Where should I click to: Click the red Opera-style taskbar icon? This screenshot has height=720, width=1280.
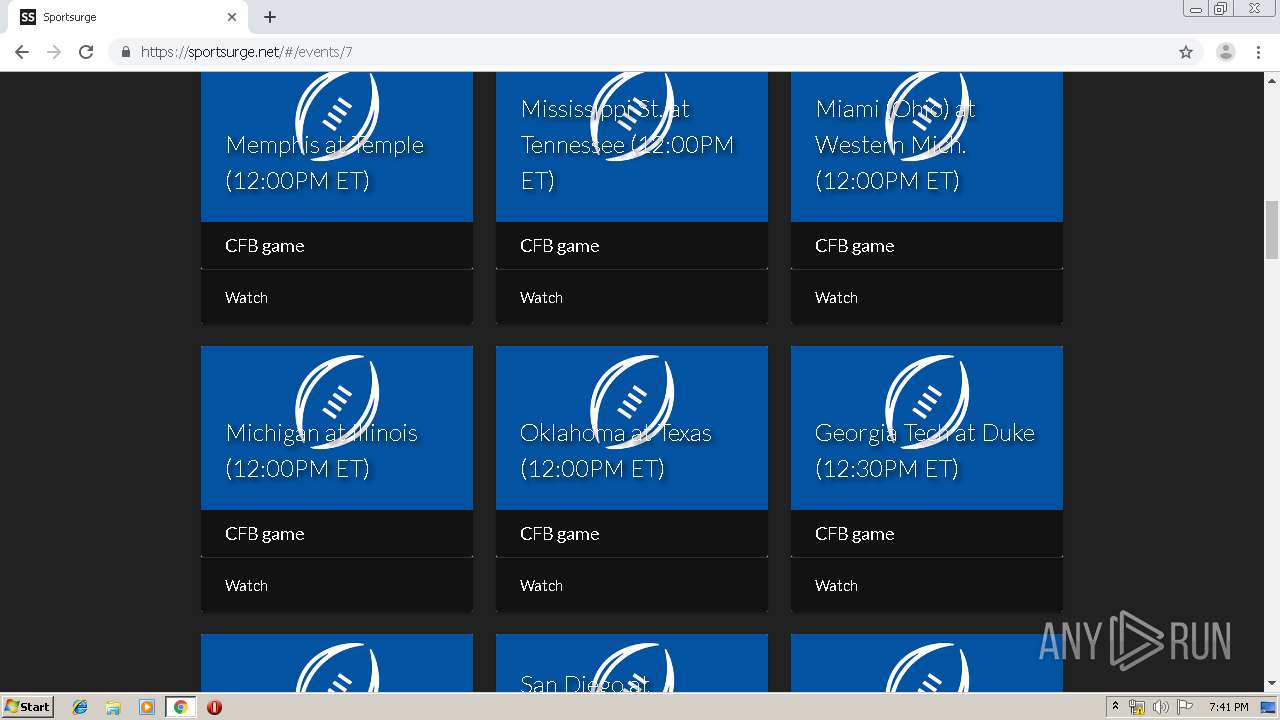[214, 707]
